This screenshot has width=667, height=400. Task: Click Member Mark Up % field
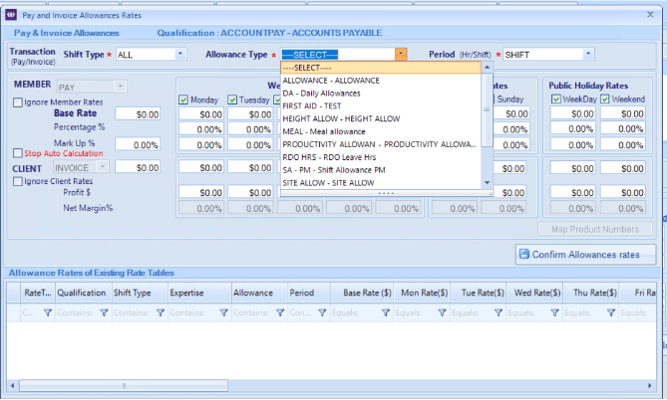pos(138,145)
